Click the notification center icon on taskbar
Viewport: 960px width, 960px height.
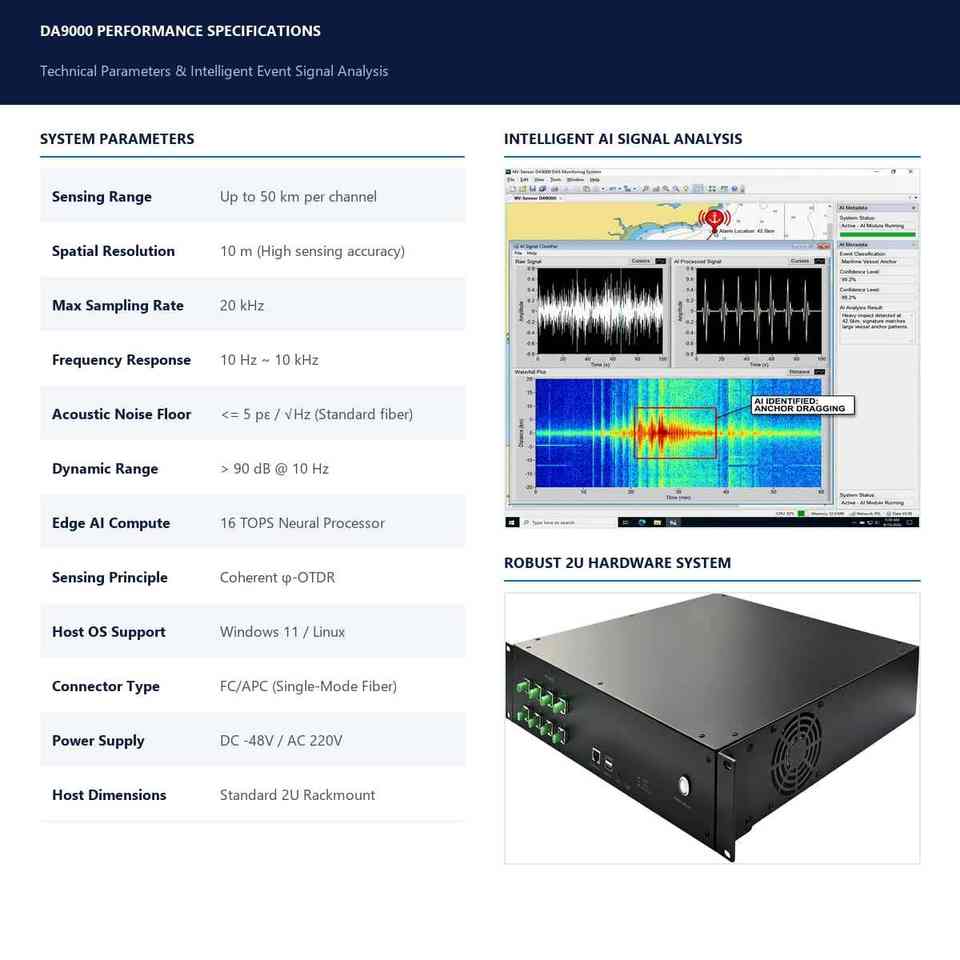tap(909, 522)
